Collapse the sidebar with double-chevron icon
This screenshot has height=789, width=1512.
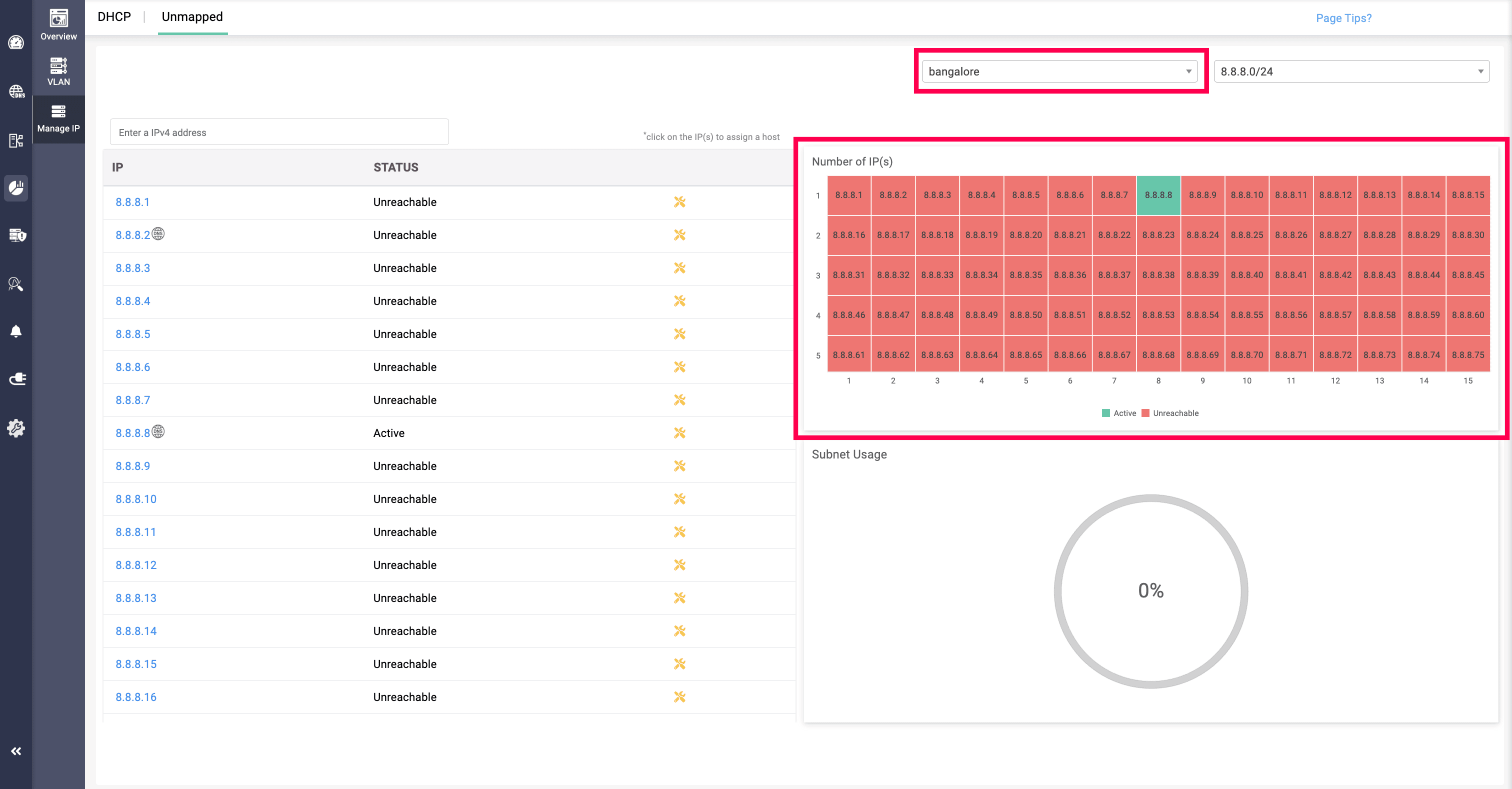16,751
